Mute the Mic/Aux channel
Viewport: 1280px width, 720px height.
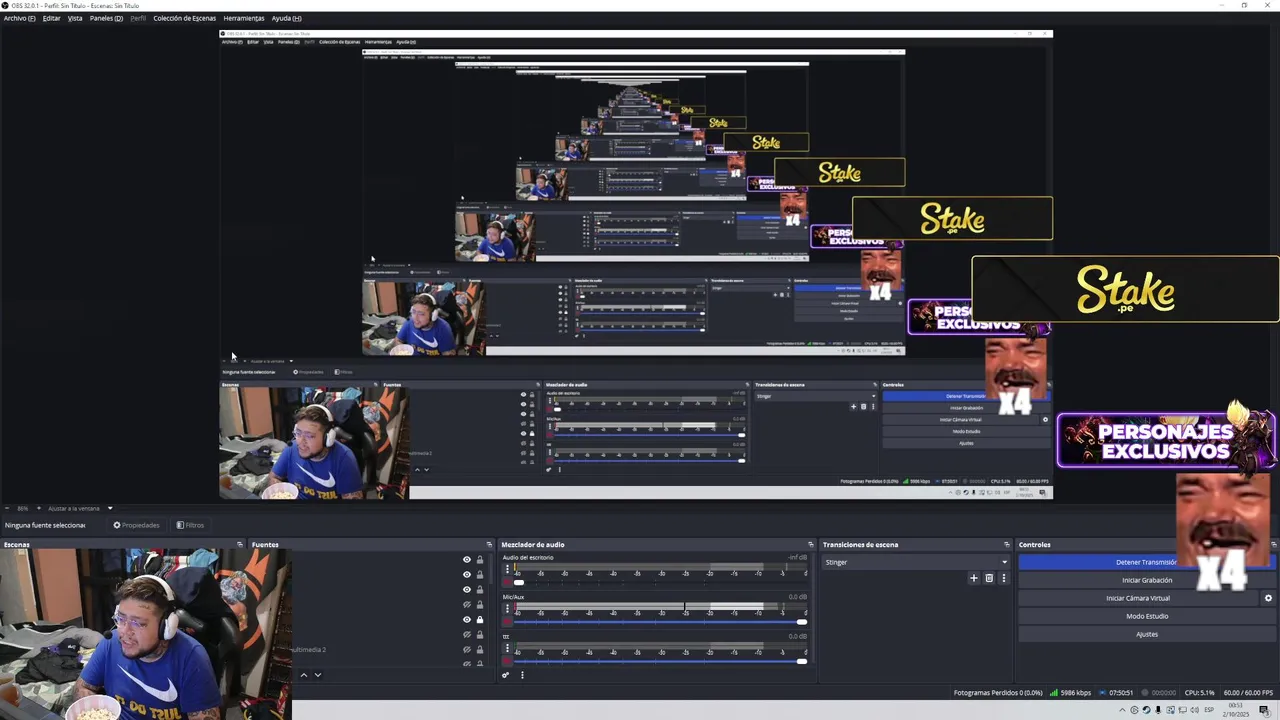(507, 622)
